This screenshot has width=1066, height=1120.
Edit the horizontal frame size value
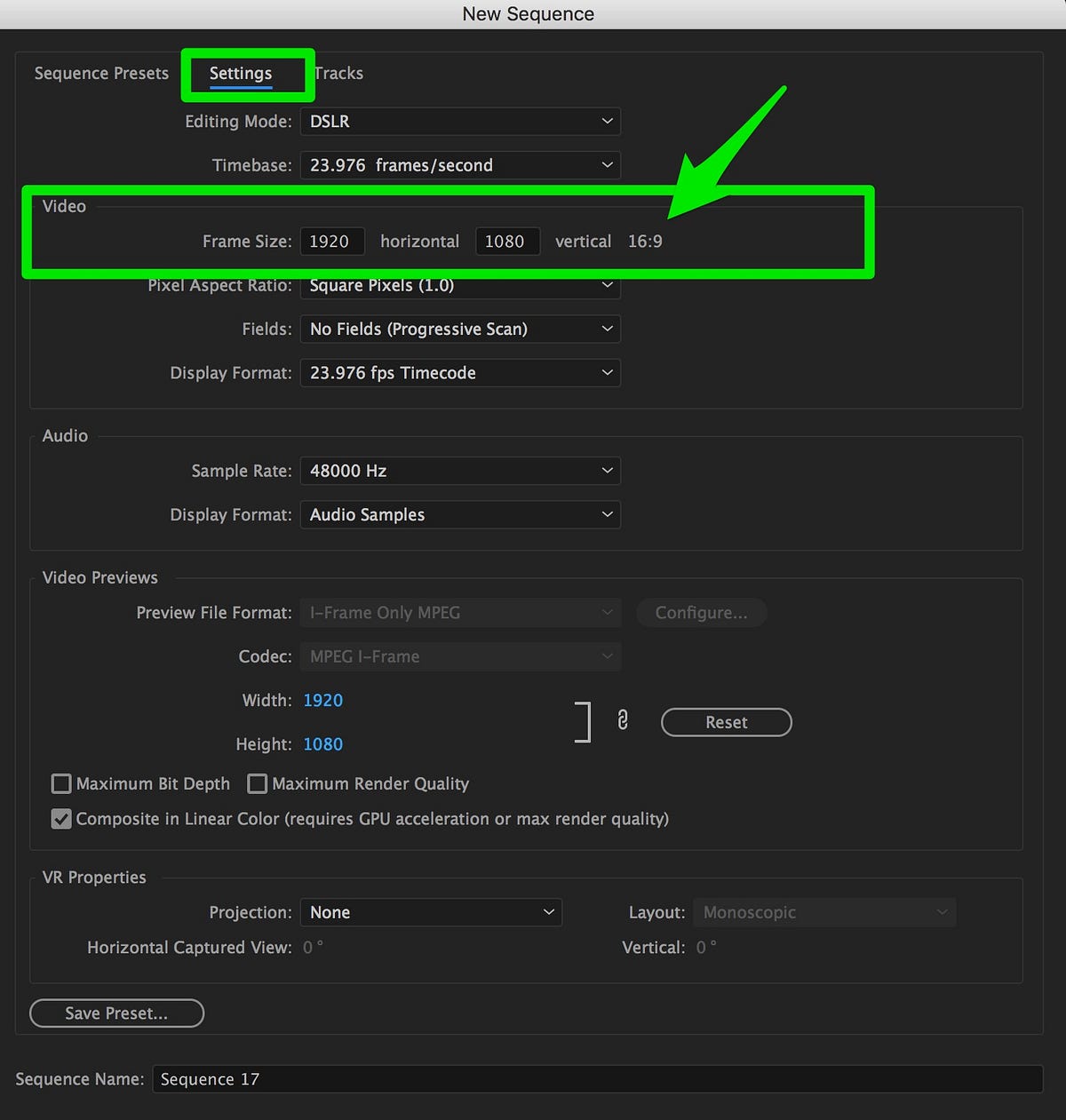[331, 241]
